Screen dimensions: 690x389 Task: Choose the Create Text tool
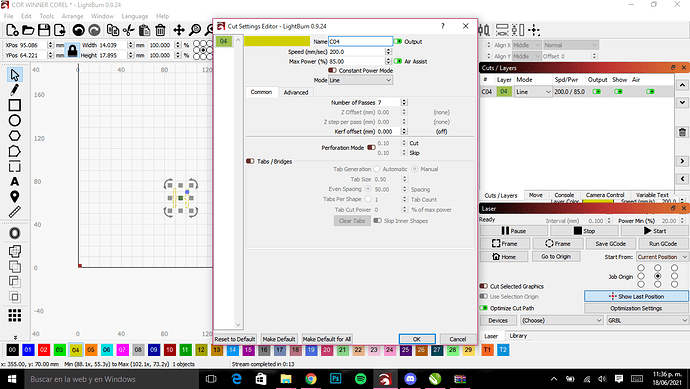click(x=15, y=181)
